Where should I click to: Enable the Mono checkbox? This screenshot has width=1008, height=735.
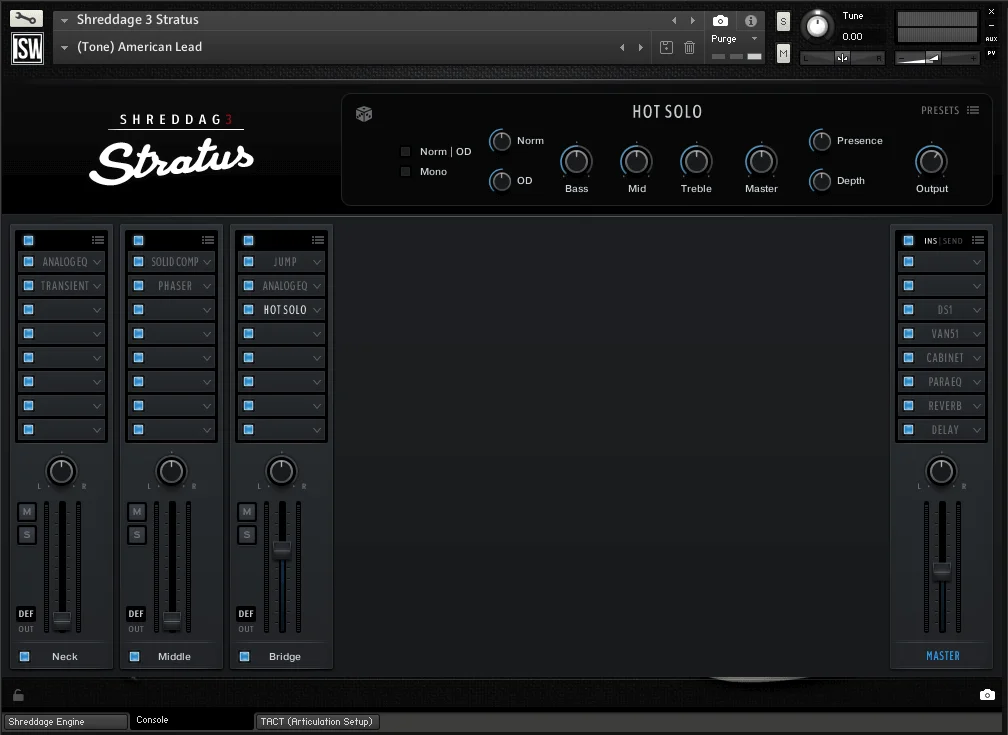pos(406,172)
